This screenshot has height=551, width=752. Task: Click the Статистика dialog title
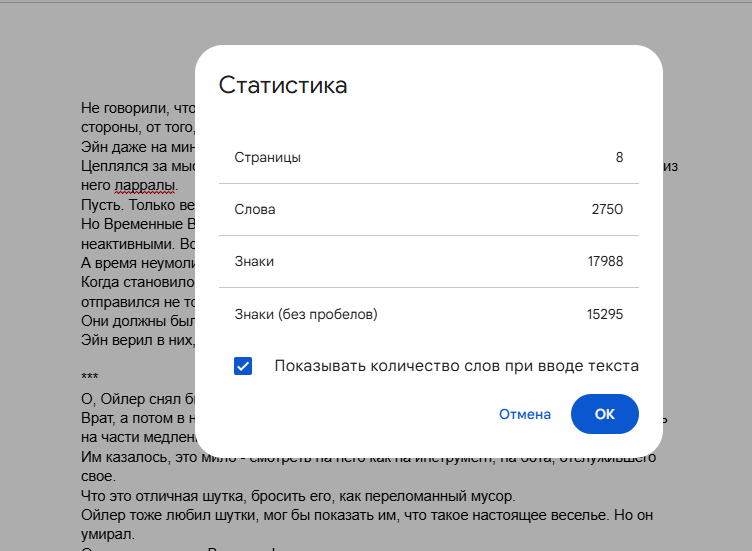point(283,85)
